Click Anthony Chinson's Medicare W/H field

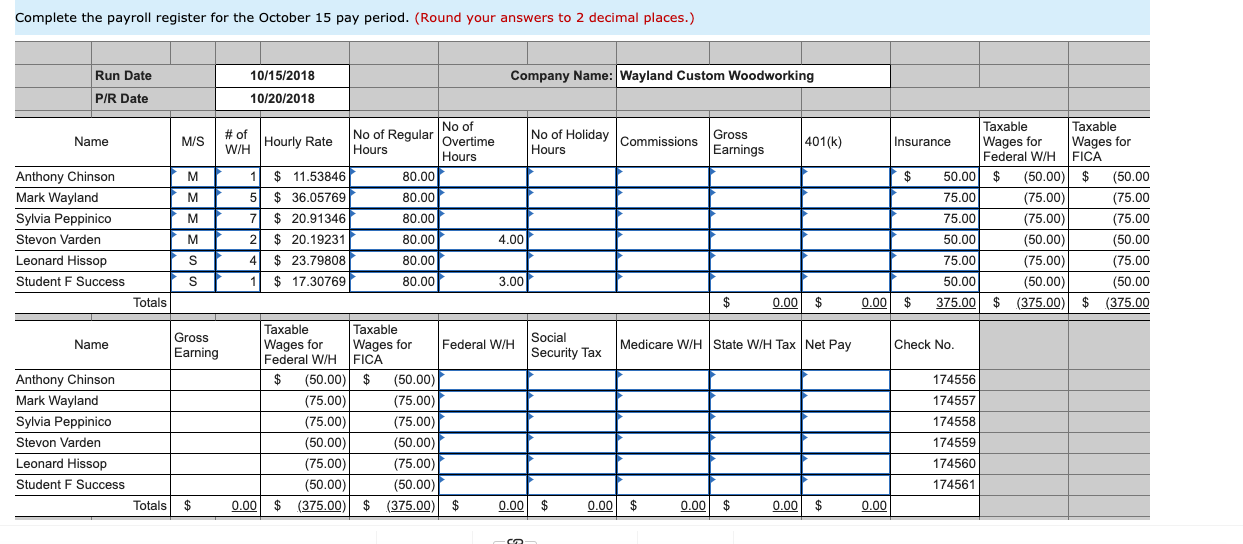(663, 380)
